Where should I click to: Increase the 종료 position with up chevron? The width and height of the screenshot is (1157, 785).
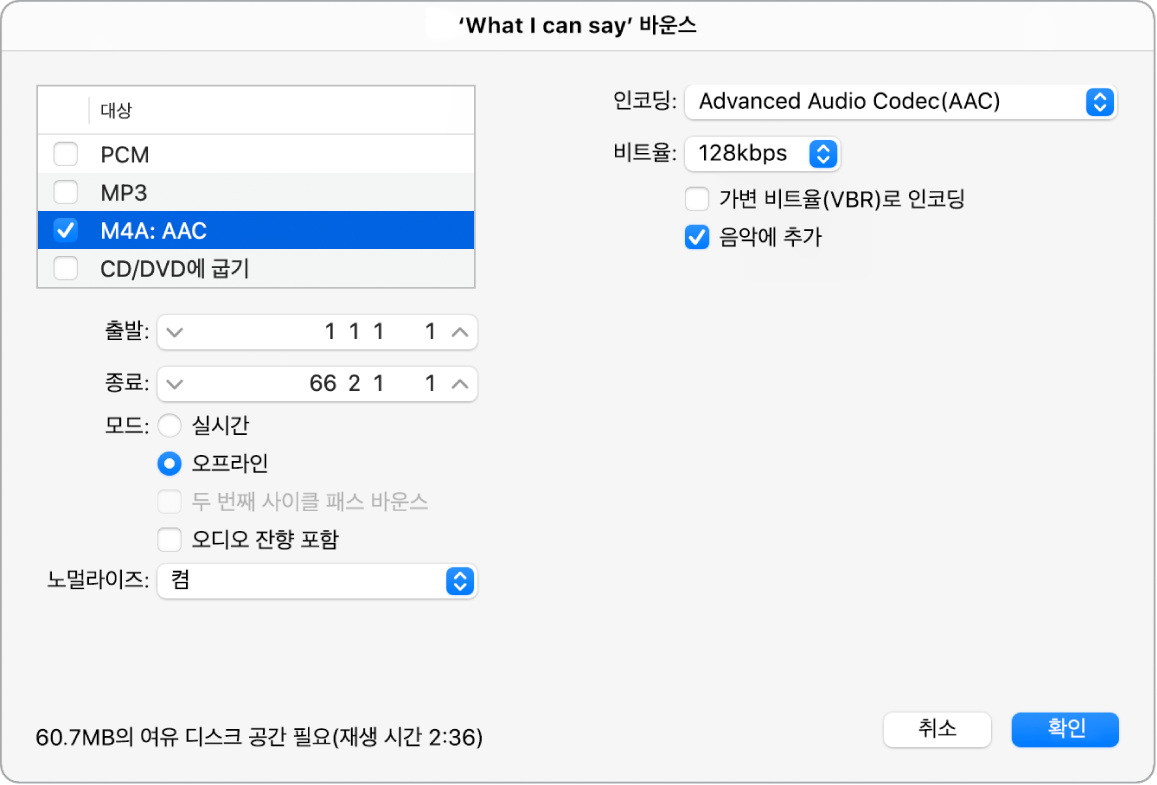tap(459, 384)
